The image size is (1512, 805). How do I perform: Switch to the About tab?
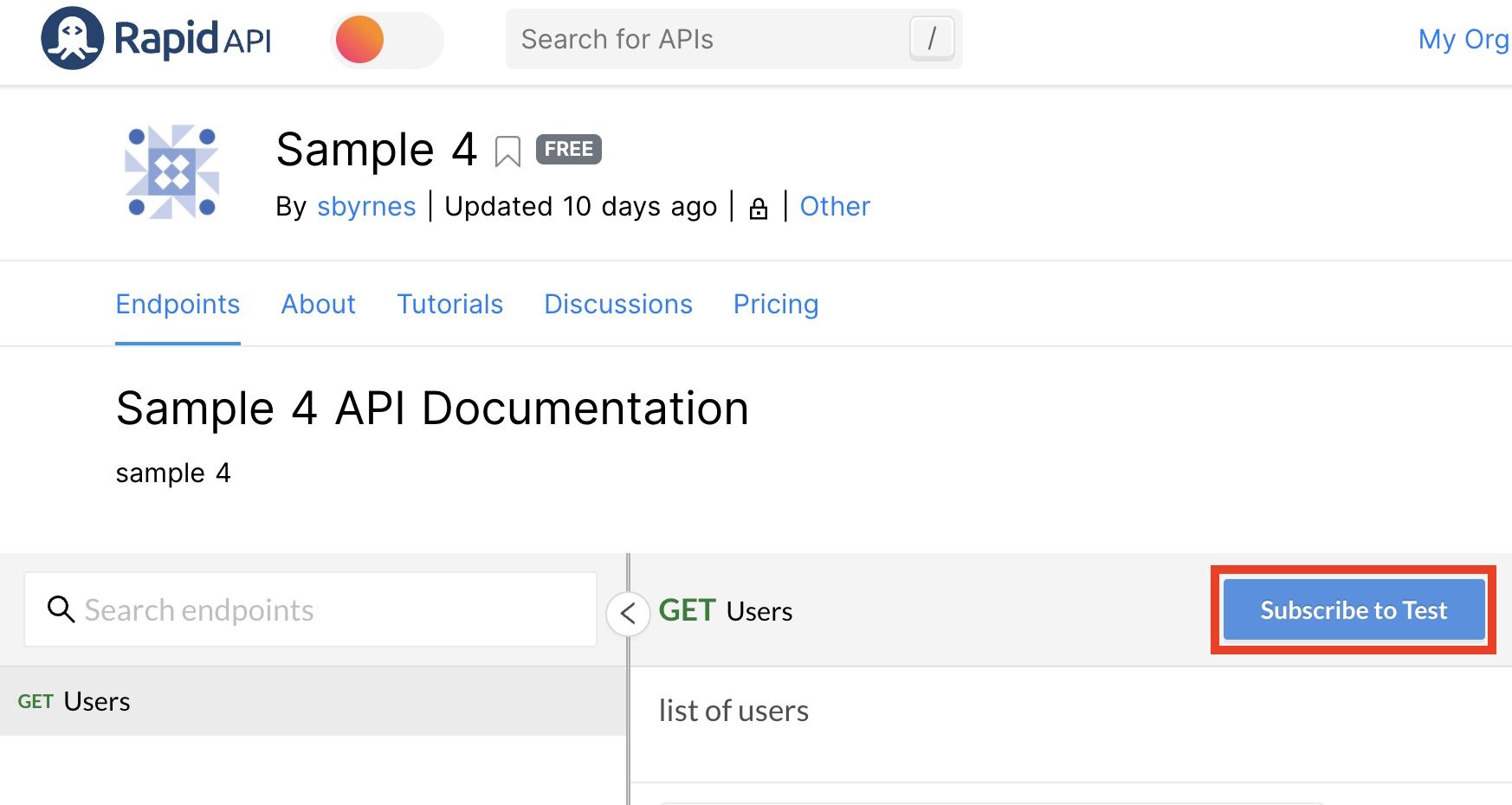[319, 305]
